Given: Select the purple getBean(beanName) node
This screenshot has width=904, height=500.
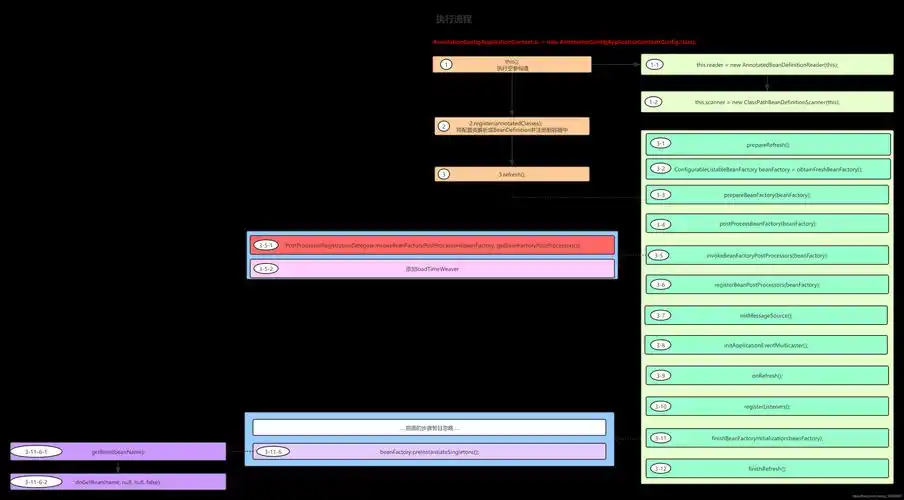Looking at the screenshot, I should coord(118,452).
